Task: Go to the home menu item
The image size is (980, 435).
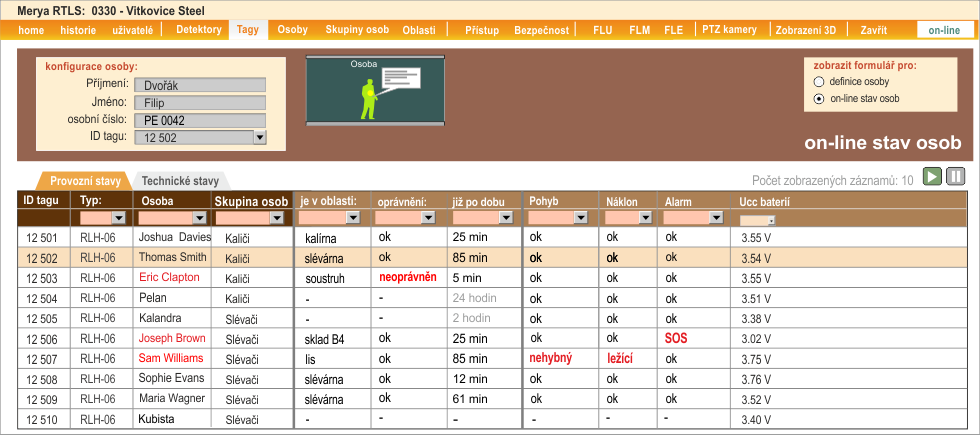Action: coord(31,30)
